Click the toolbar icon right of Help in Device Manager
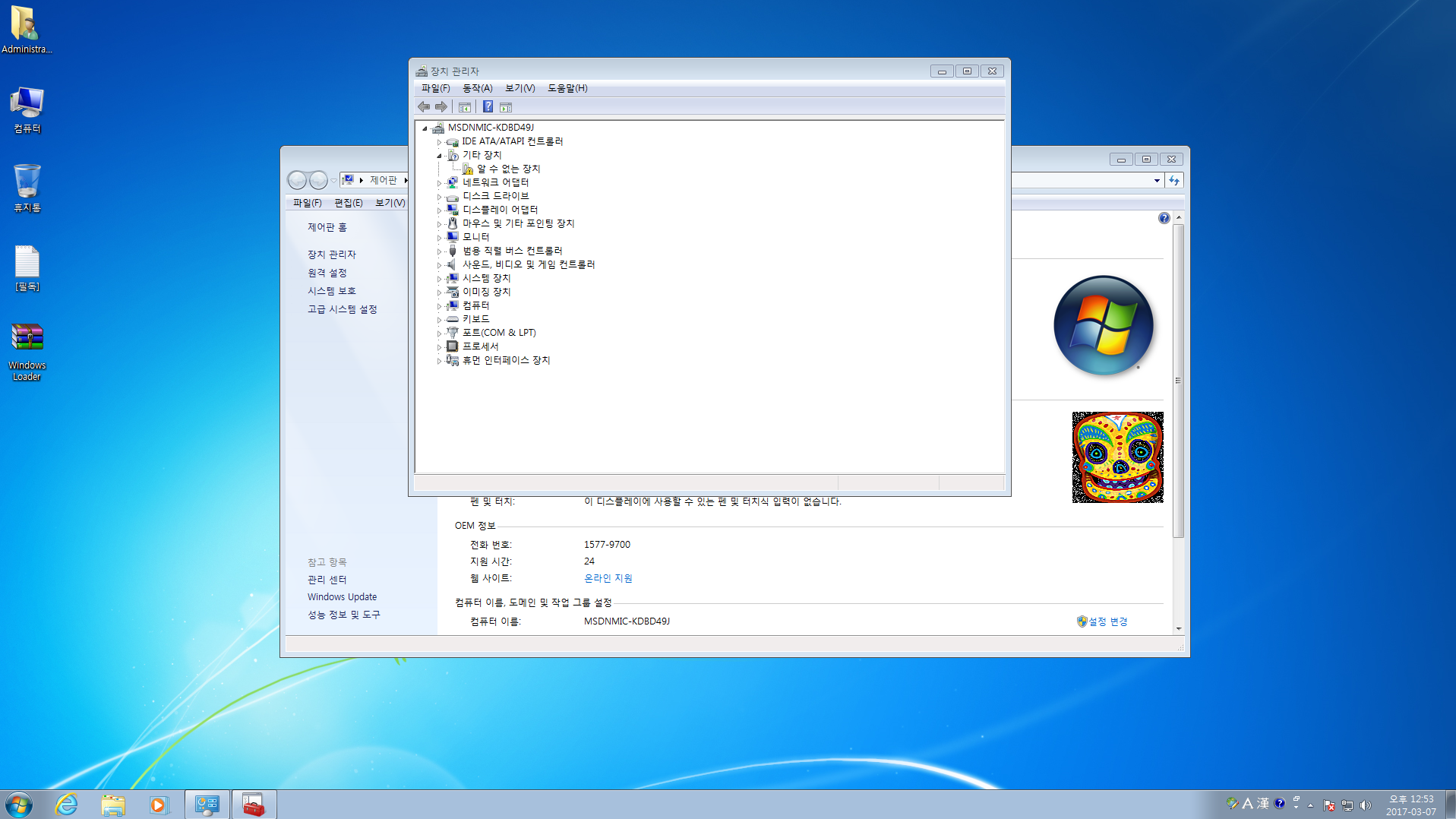 pyautogui.click(x=506, y=107)
